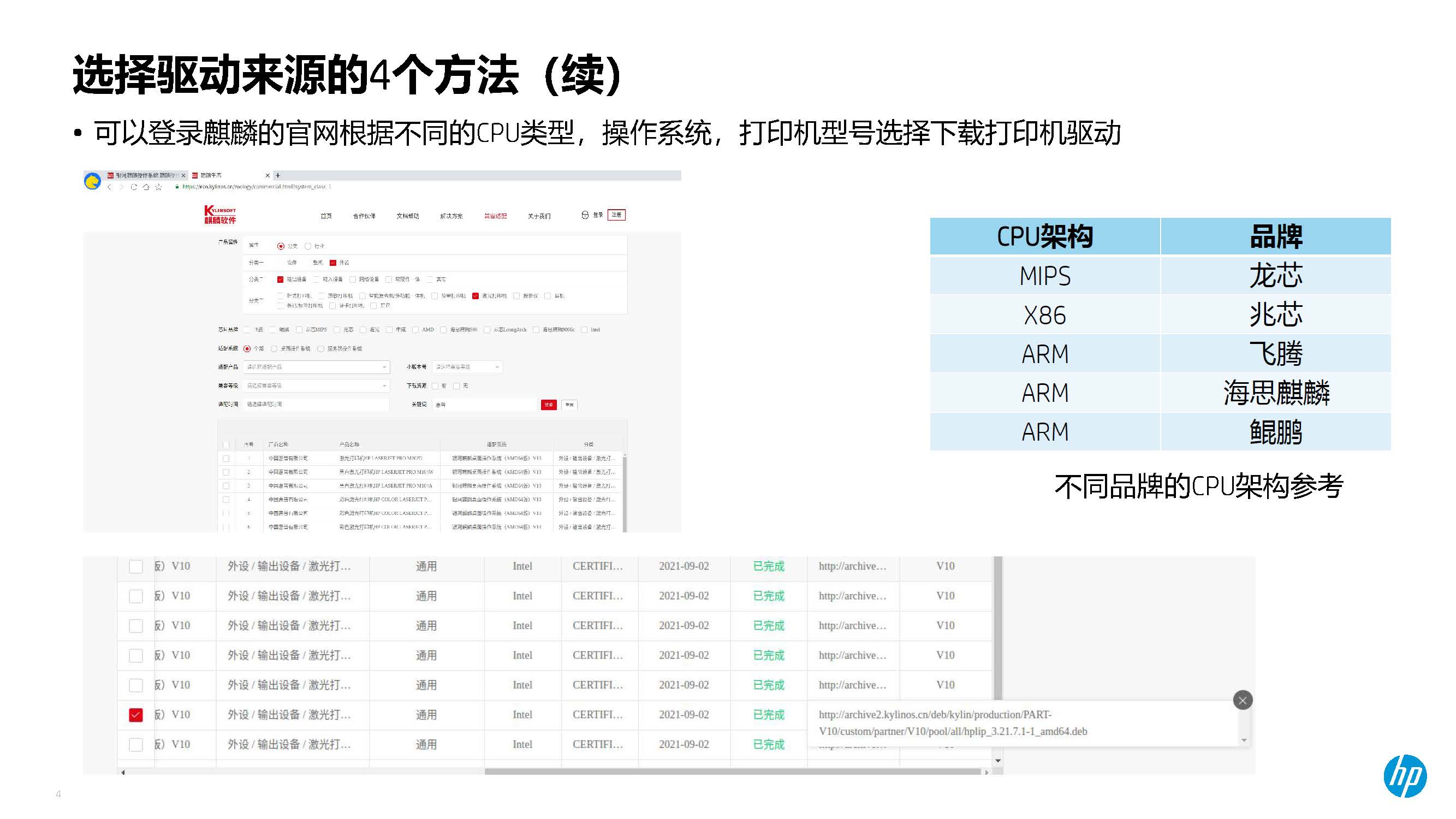This screenshot has height=819, width=1456.
Task: Click the bookmark star icon
Action: pyautogui.click(x=159, y=187)
